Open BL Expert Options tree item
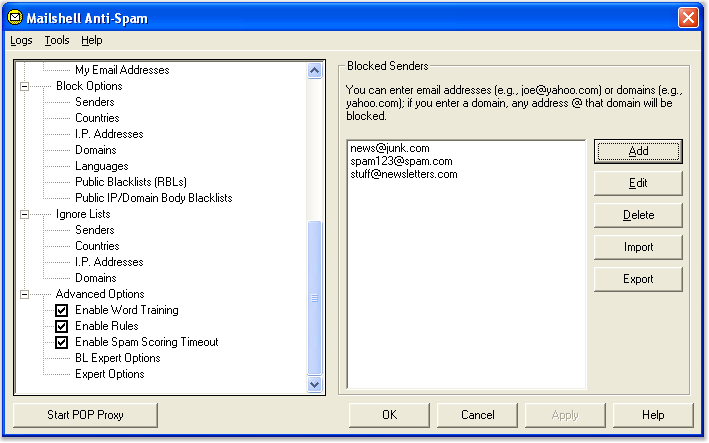 pos(117,358)
